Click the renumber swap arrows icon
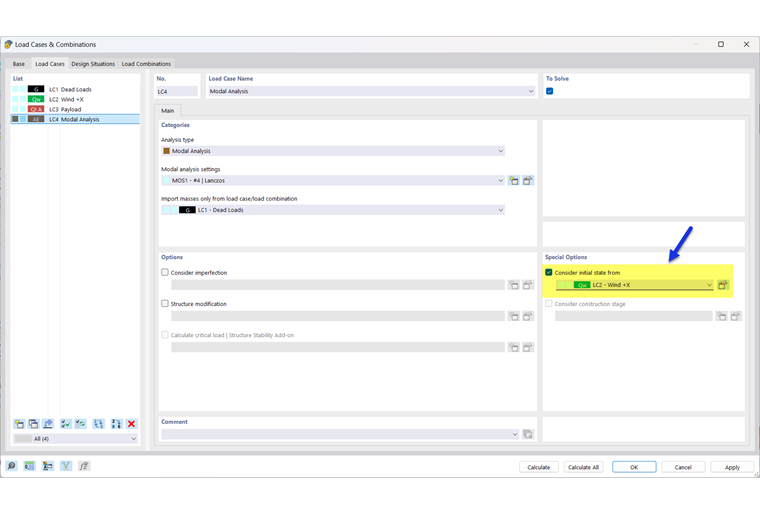The width and height of the screenshot is (760, 514). click(98, 424)
